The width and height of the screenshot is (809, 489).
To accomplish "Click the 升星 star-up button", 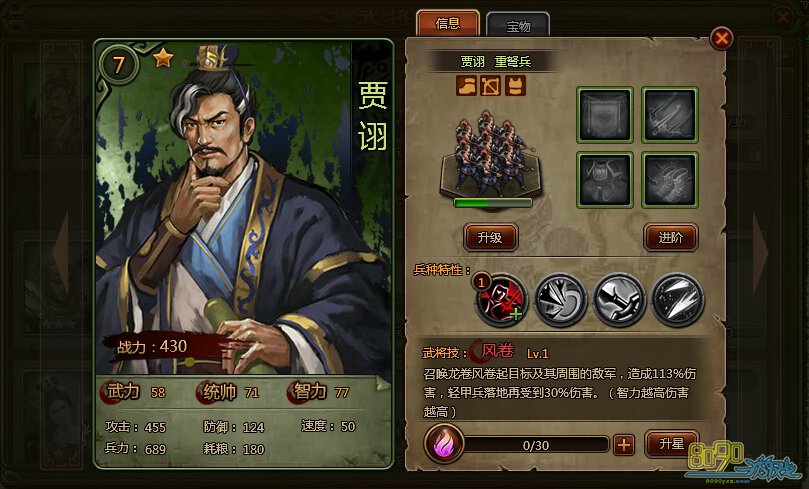I will (x=671, y=444).
